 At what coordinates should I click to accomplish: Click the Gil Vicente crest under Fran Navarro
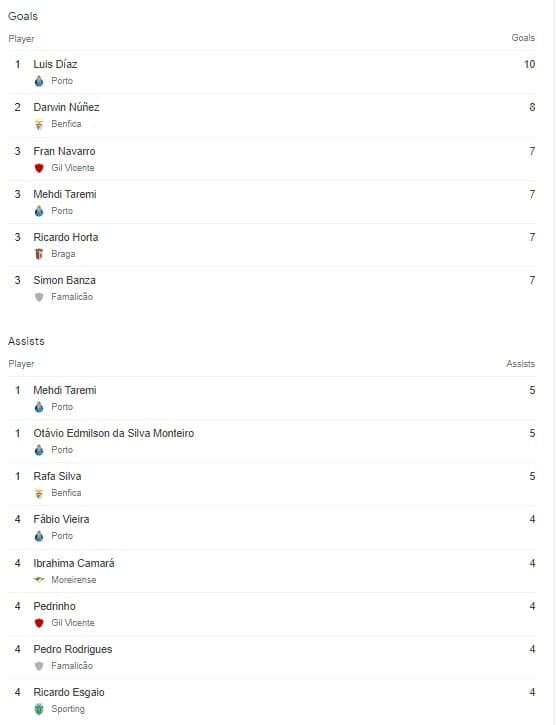[39, 168]
